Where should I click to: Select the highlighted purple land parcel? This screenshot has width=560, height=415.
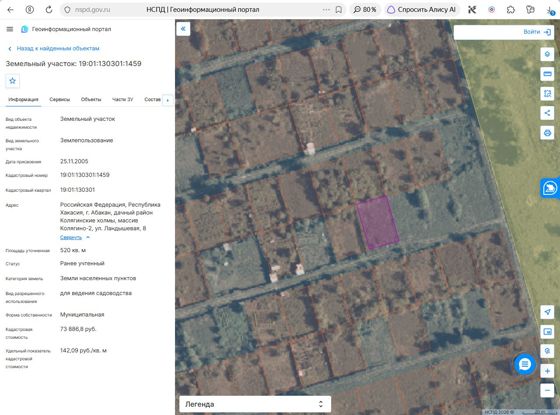377,222
